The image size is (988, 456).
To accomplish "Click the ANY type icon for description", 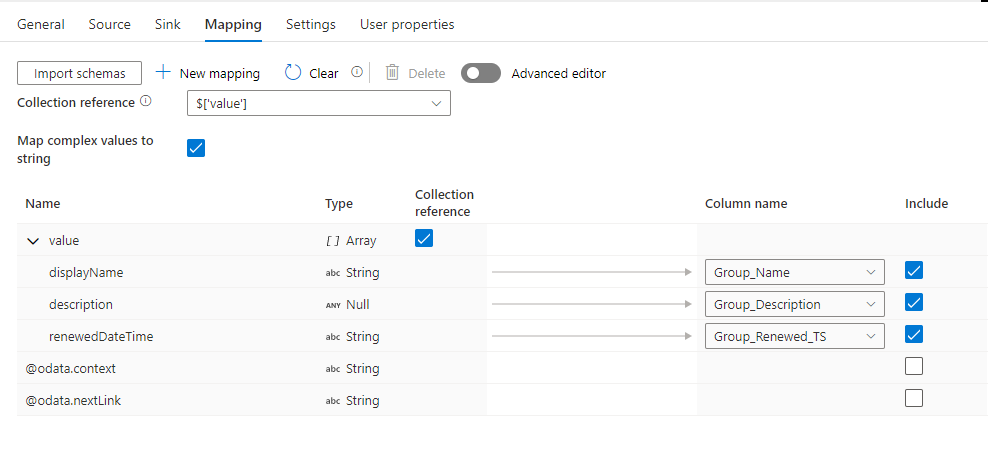I will click(x=333, y=305).
